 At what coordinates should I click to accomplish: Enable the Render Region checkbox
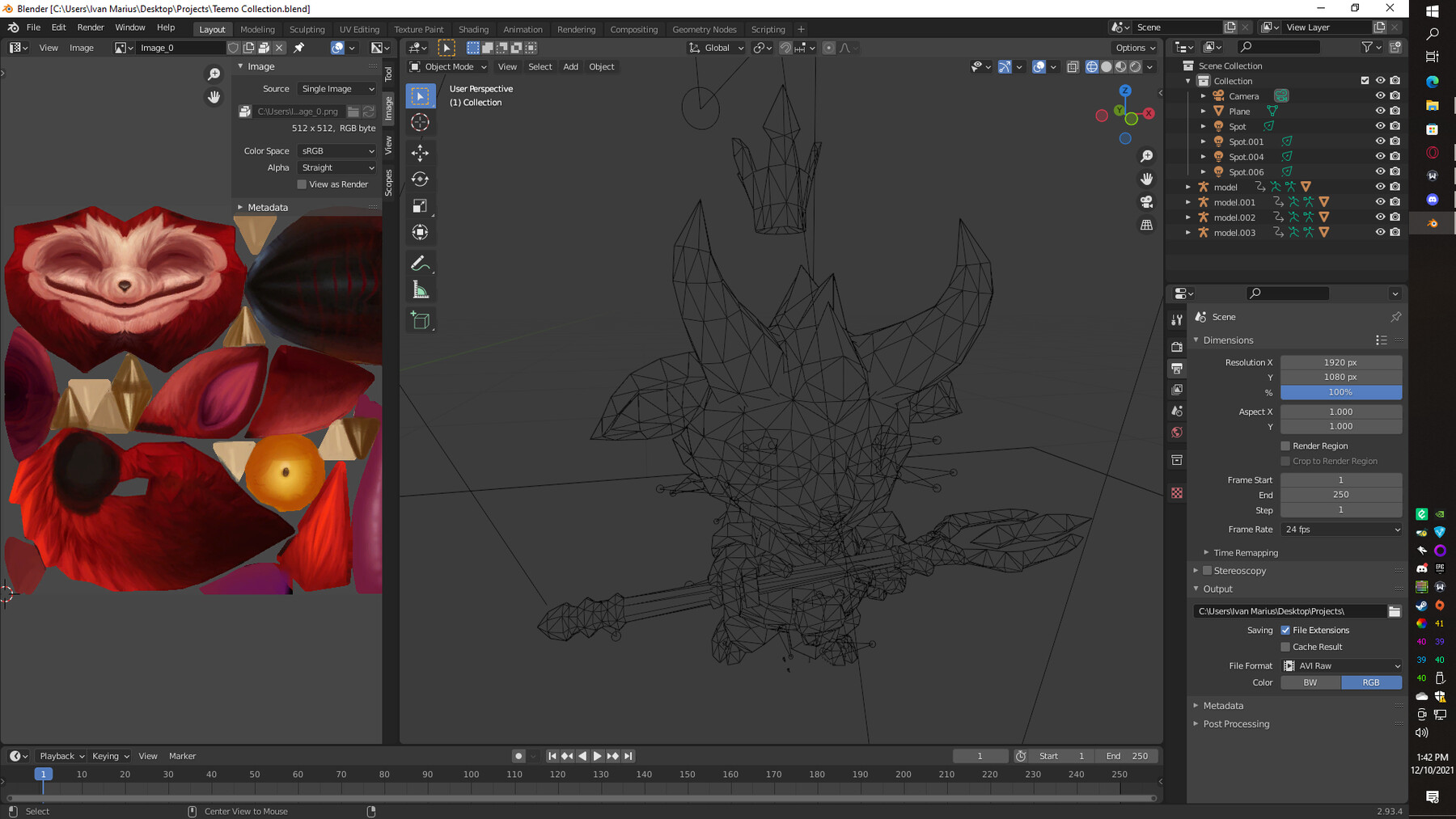1285,446
